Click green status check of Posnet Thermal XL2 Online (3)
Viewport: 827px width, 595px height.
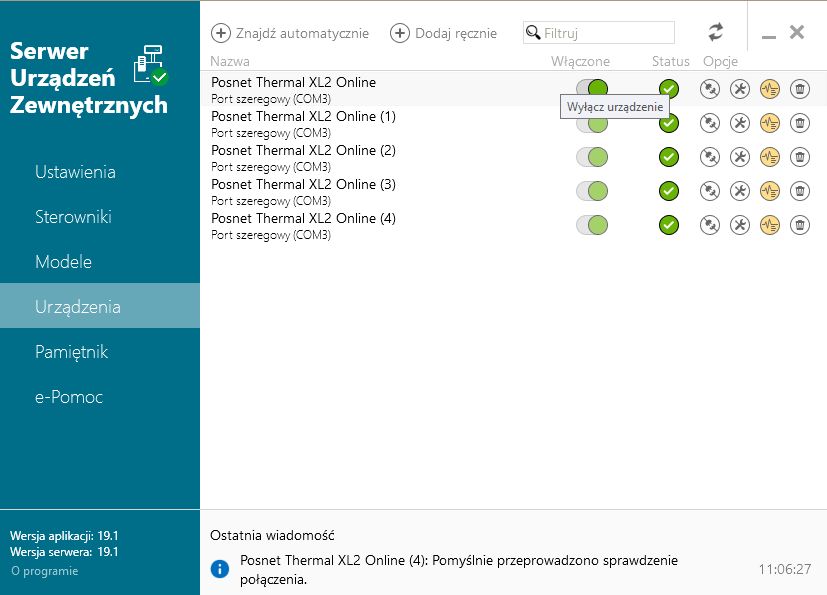(669, 191)
